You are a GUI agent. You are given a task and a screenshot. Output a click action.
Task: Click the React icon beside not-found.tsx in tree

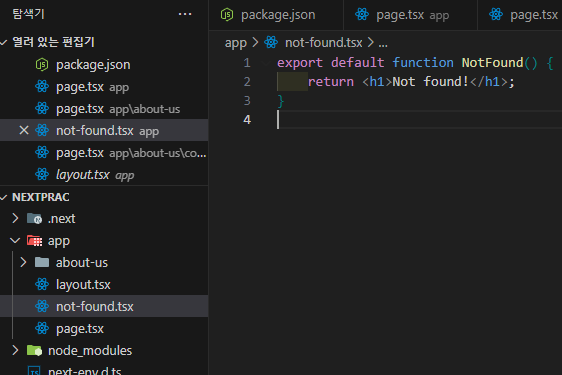[x=42, y=307]
